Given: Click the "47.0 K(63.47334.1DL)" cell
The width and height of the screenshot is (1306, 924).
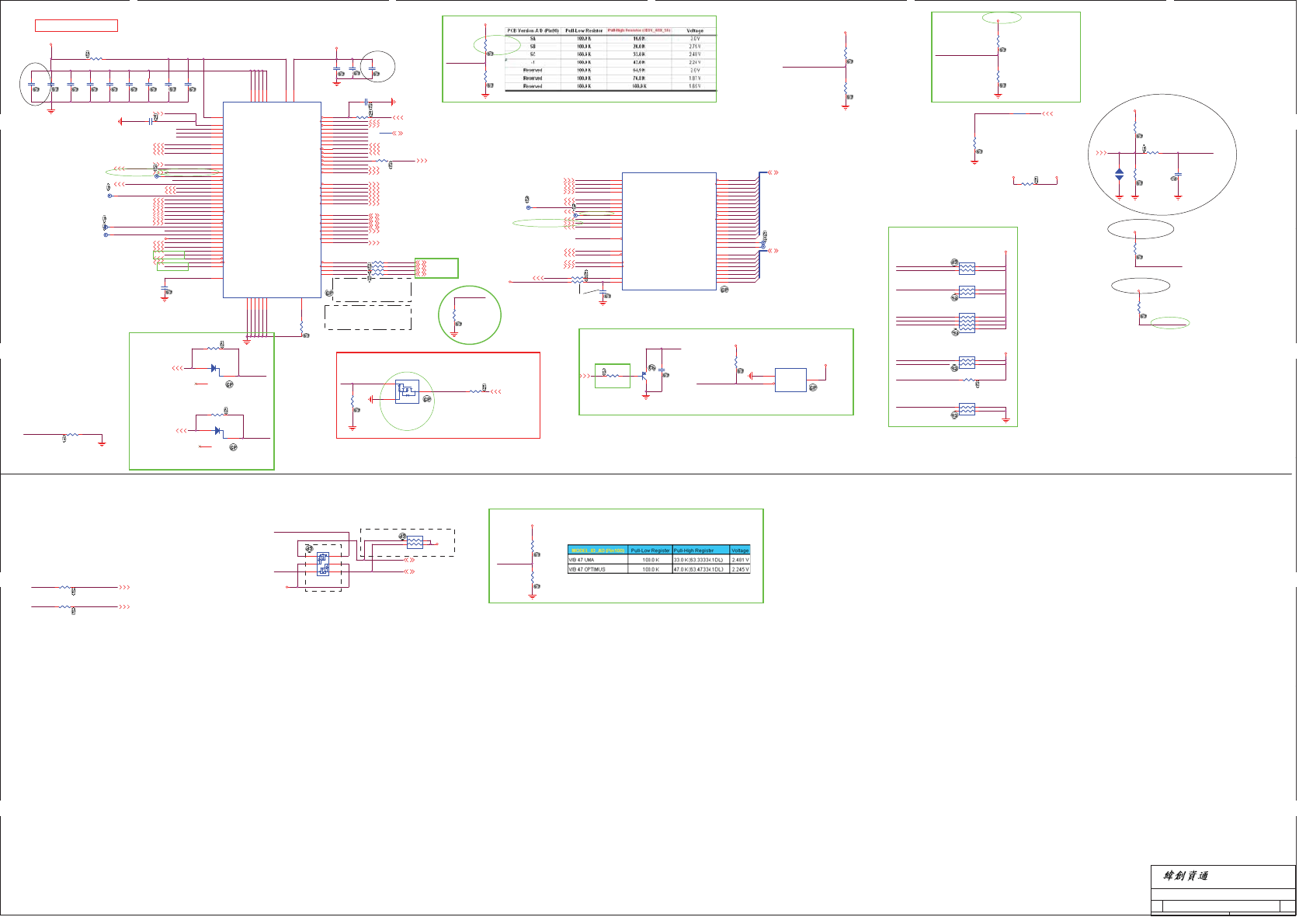Looking at the screenshot, I should [x=700, y=569].
